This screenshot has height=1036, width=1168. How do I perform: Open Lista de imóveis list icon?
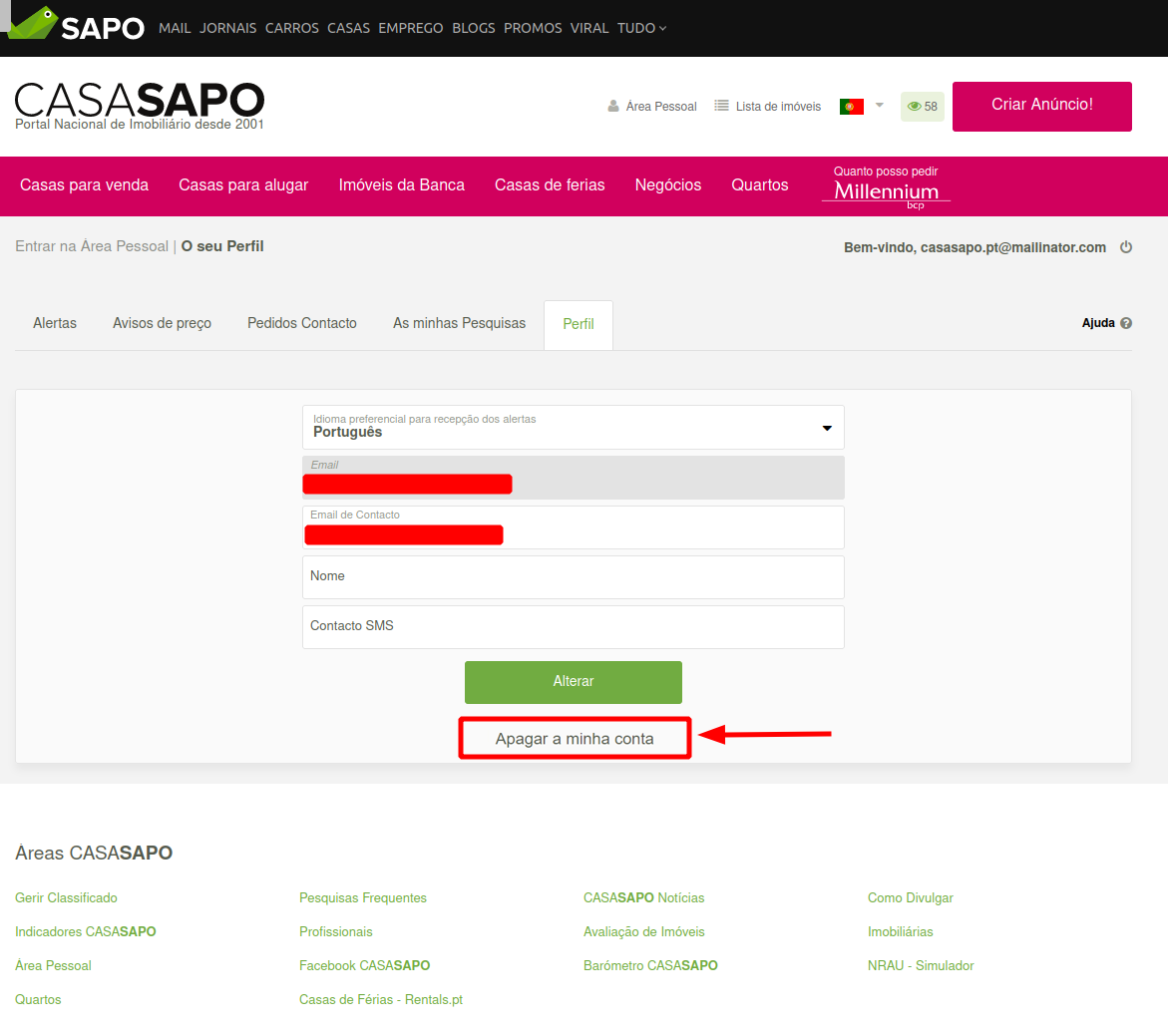(x=722, y=106)
